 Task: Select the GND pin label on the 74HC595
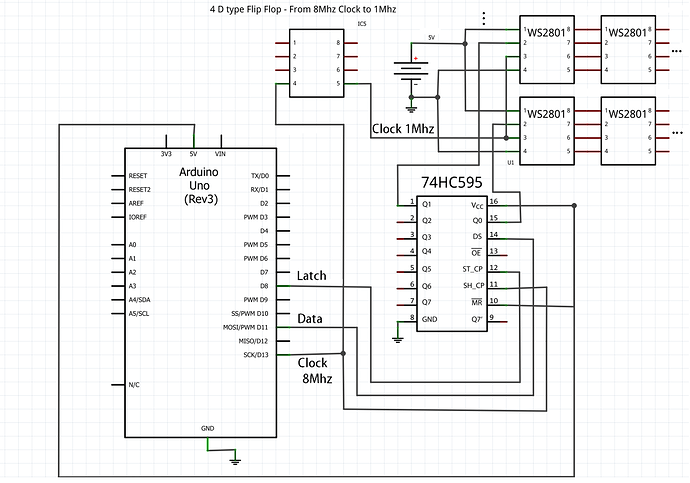click(x=429, y=319)
